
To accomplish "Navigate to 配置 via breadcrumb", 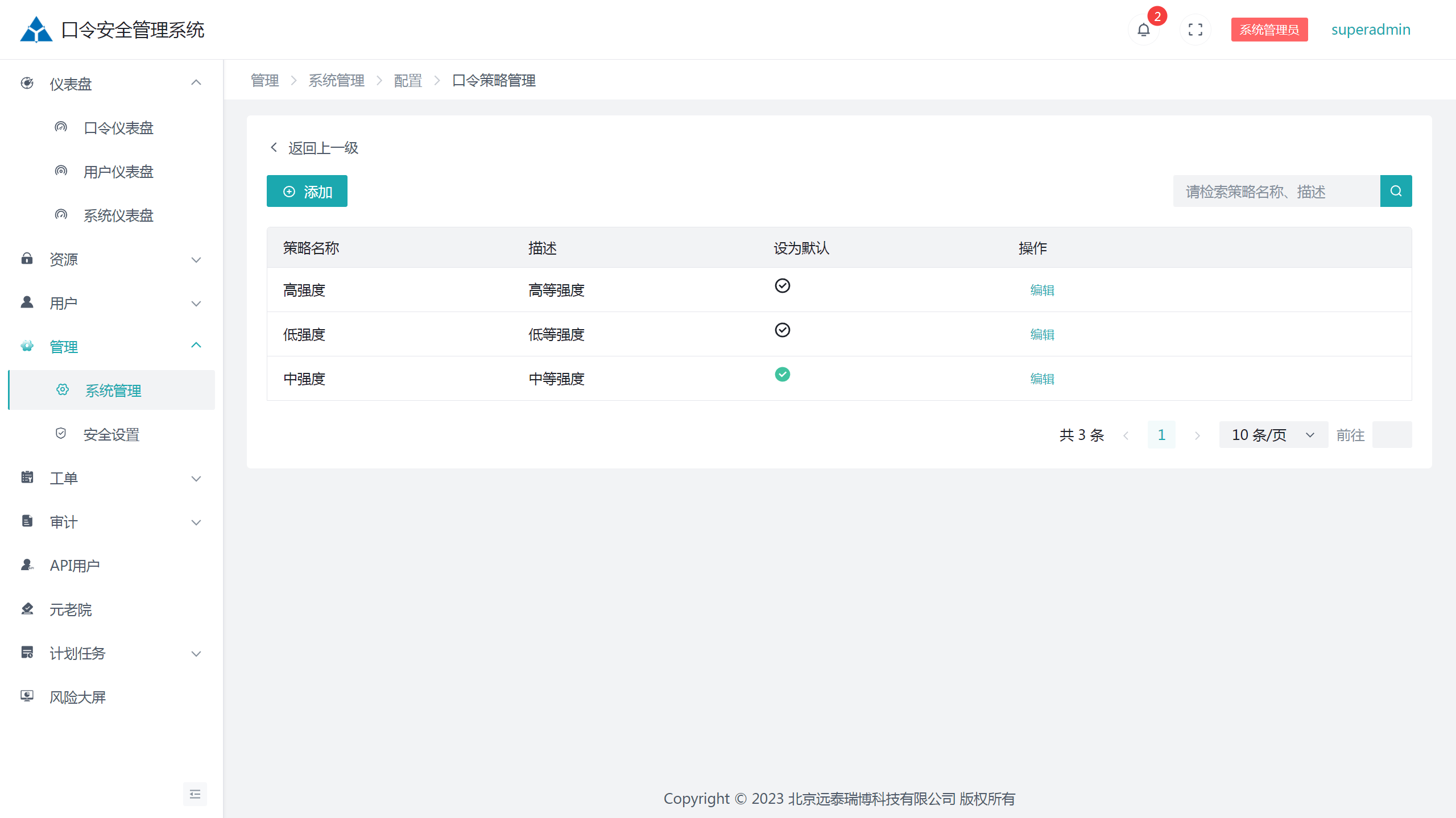I will 407,80.
